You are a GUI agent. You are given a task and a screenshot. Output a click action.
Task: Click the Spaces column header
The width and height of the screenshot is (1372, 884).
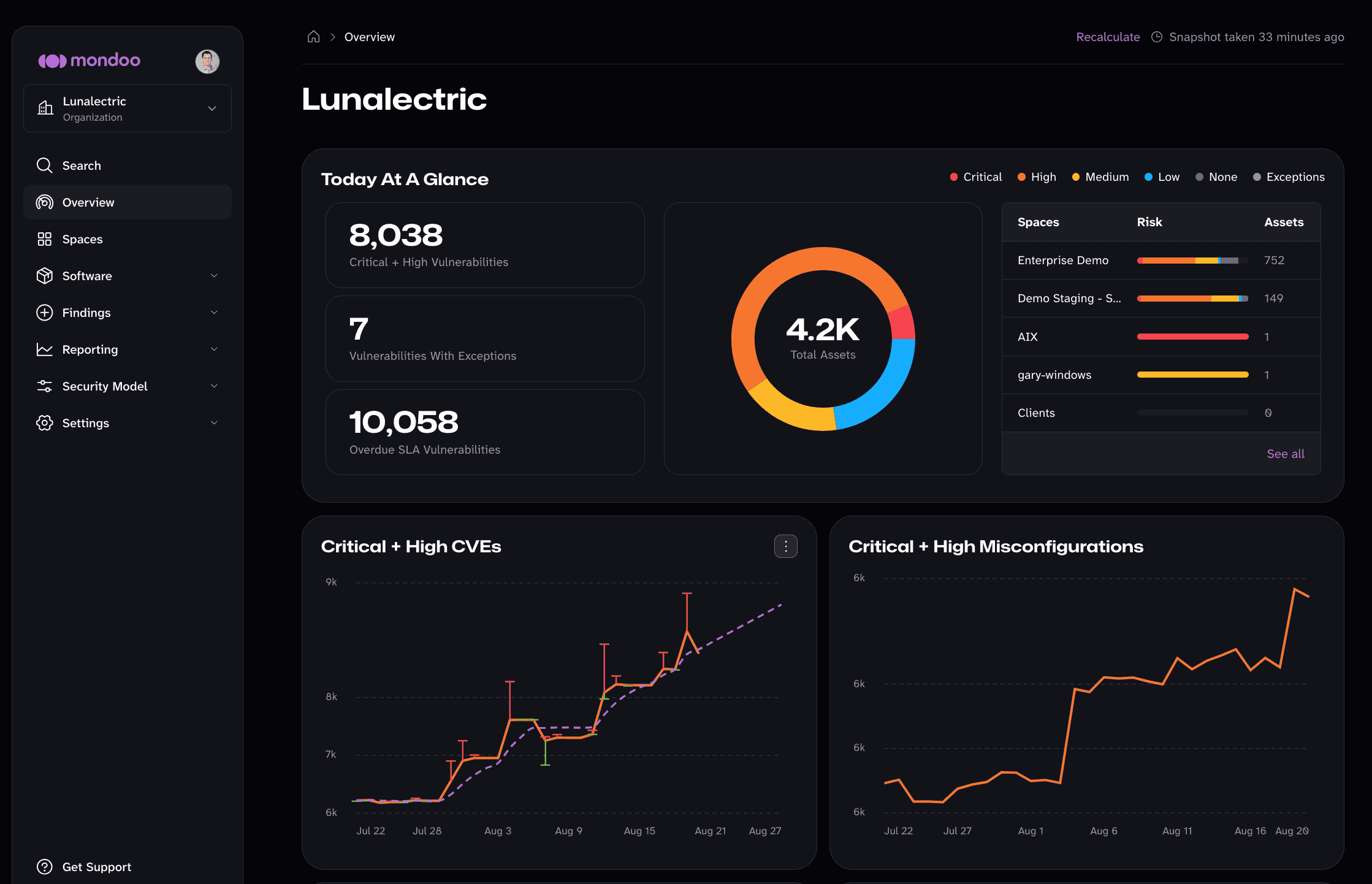[x=1038, y=222]
